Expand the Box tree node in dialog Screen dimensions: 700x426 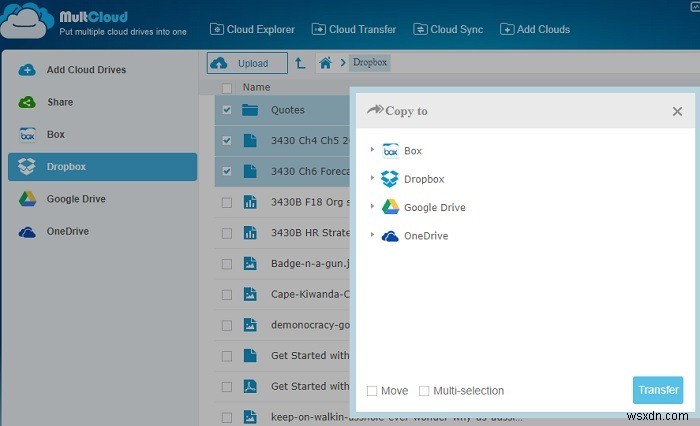pyautogui.click(x=372, y=150)
